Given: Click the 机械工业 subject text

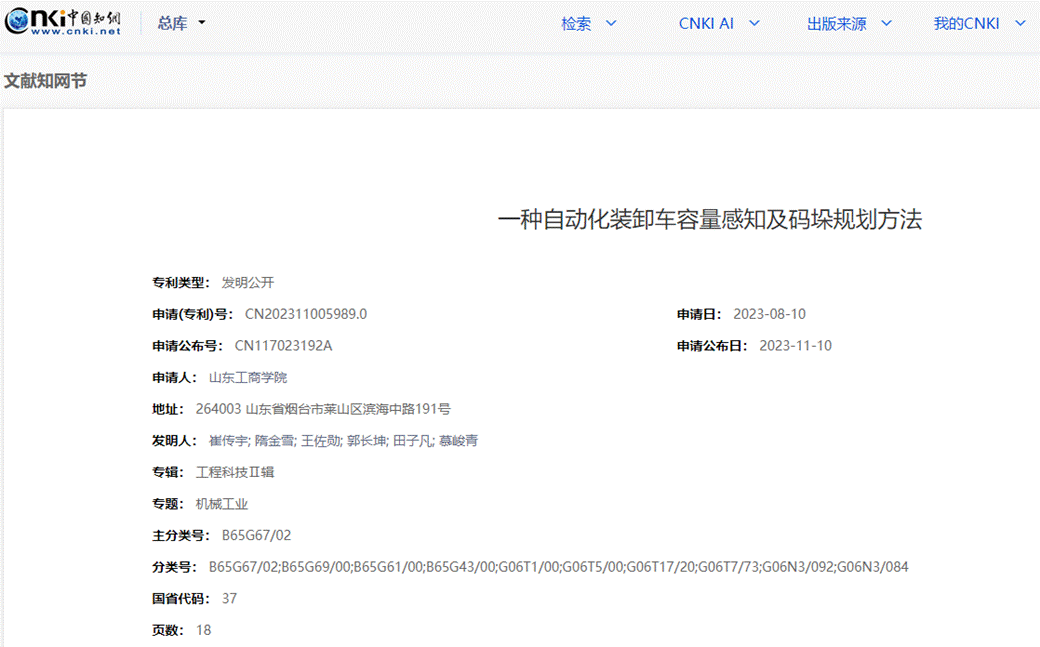Looking at the screenshot, I should click(221, 504).
